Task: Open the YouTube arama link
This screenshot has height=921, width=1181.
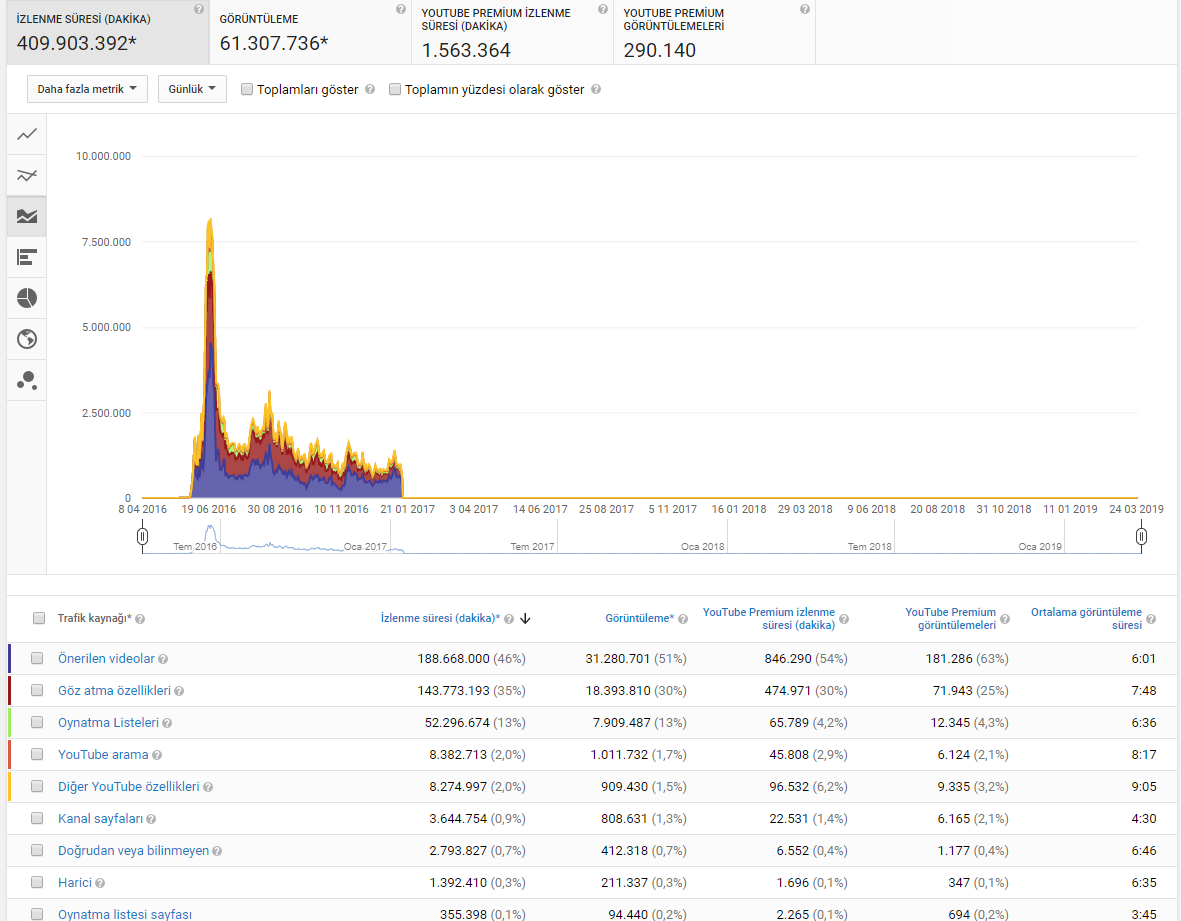Action: click(x=103, y=755)
